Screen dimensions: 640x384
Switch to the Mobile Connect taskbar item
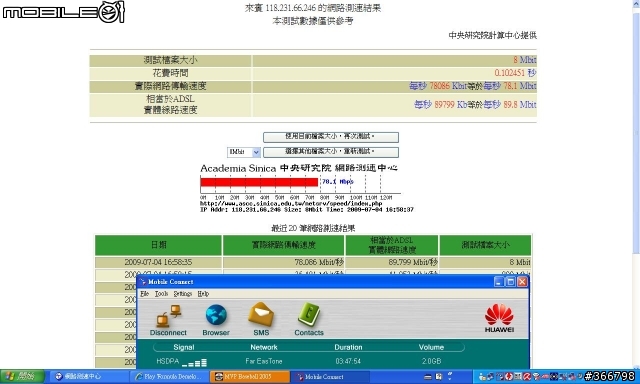(330, 377)
